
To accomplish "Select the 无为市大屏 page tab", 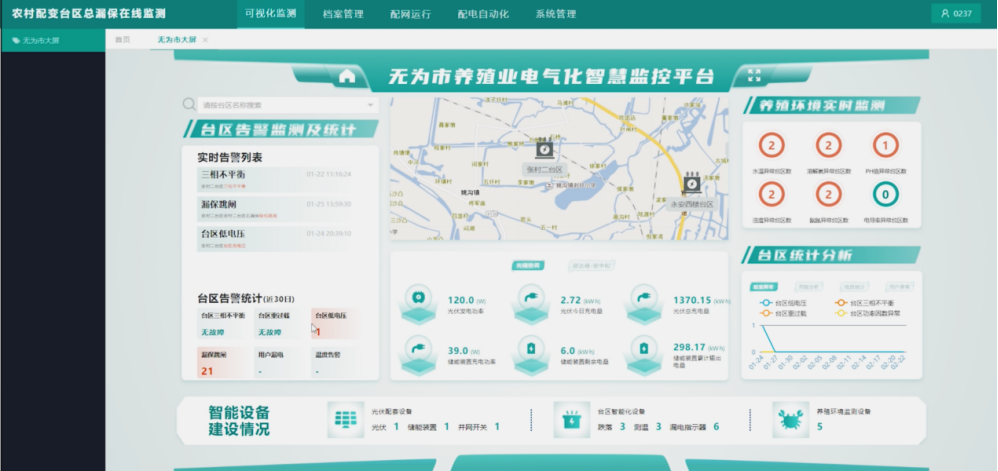I will click(177, 39).
